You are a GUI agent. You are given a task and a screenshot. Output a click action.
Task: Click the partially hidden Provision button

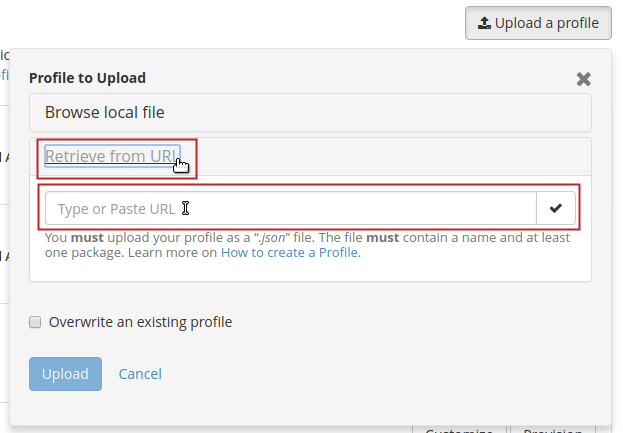[x=546, y=429]
